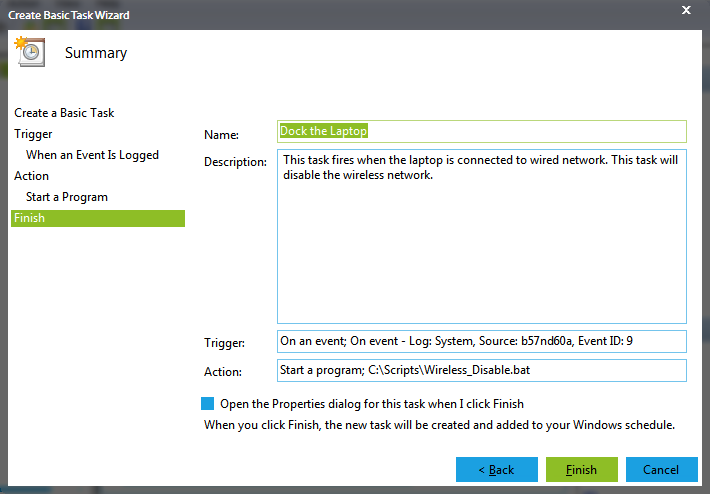Close the Create Basic Task Wizard window
Screen dimensions: 710x494
[686, 10]
